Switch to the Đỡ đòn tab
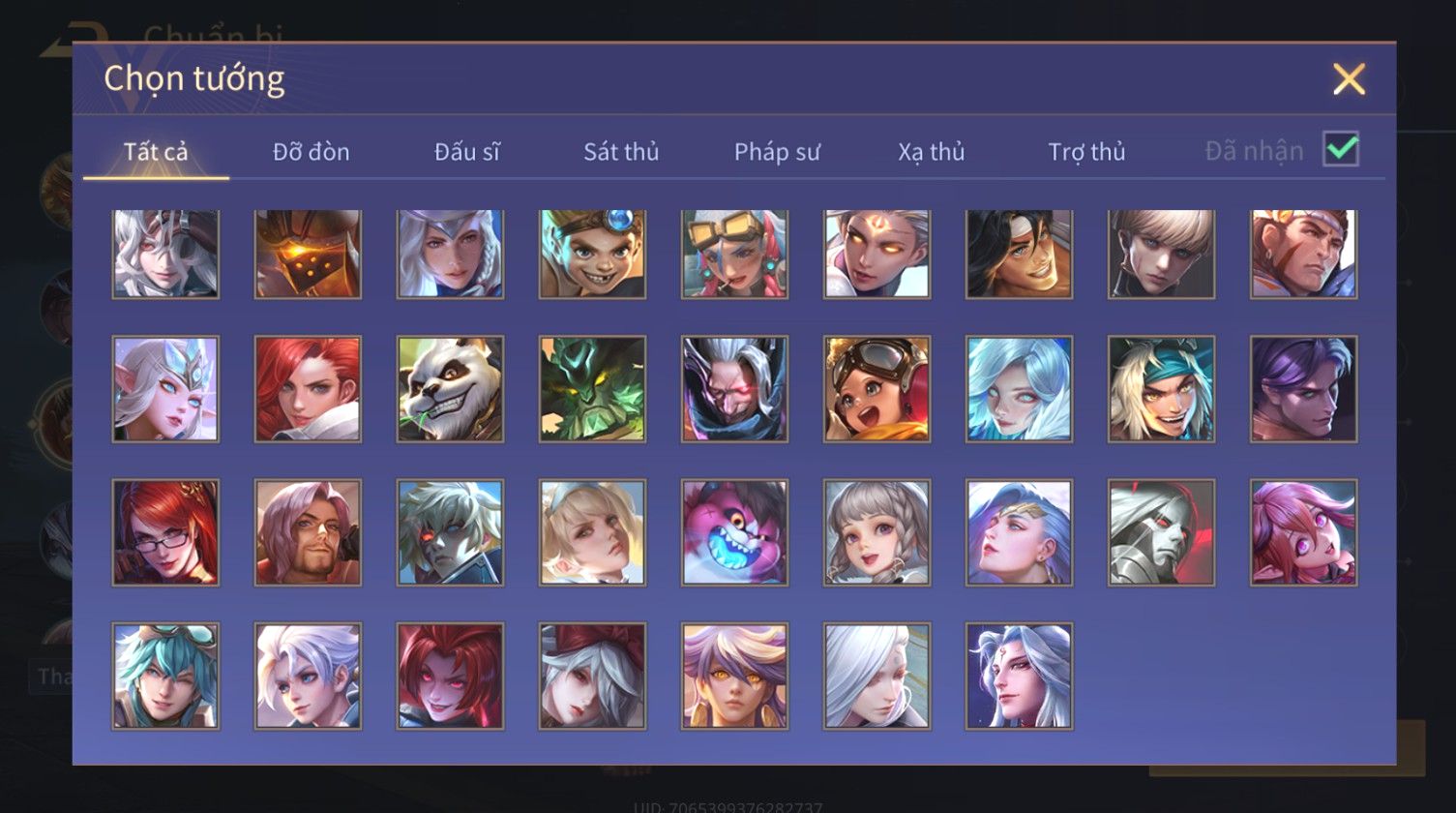 311,152
